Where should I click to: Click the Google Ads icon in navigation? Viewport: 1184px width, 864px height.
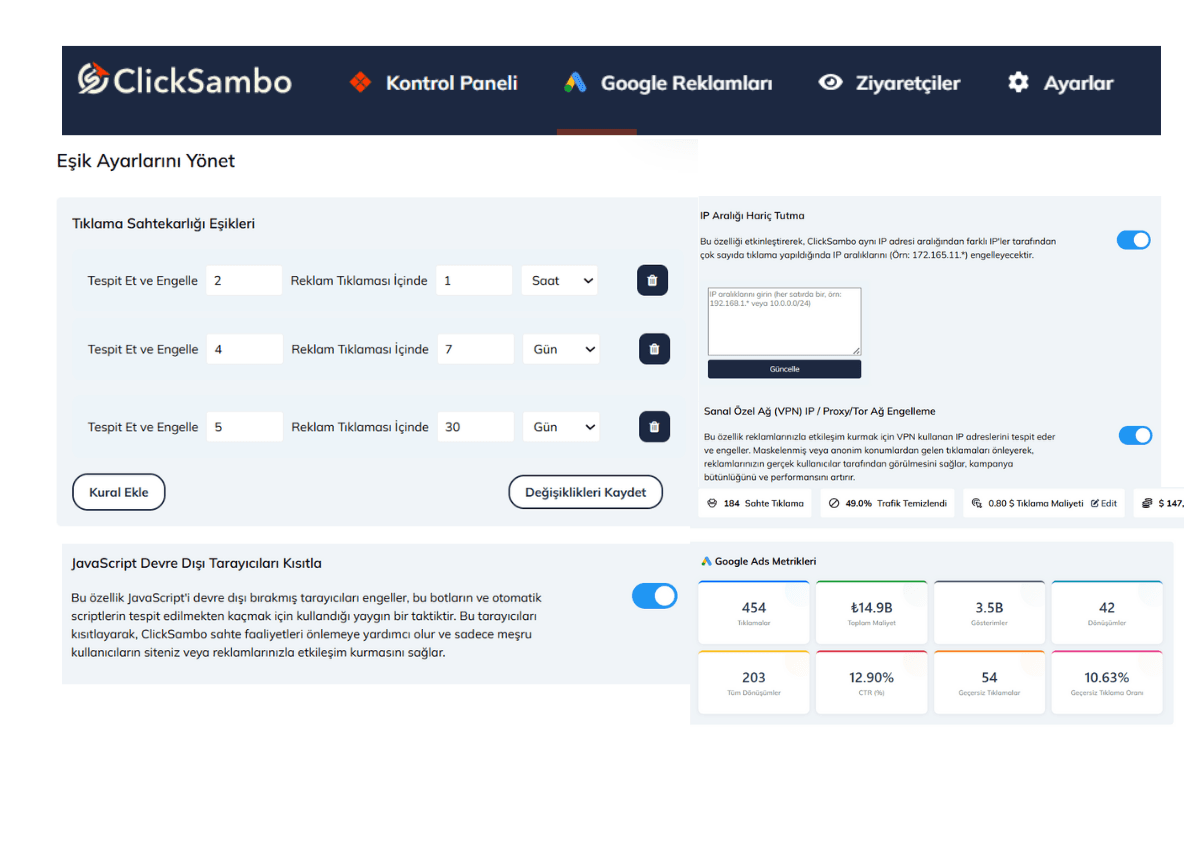(x=573, y=82)
